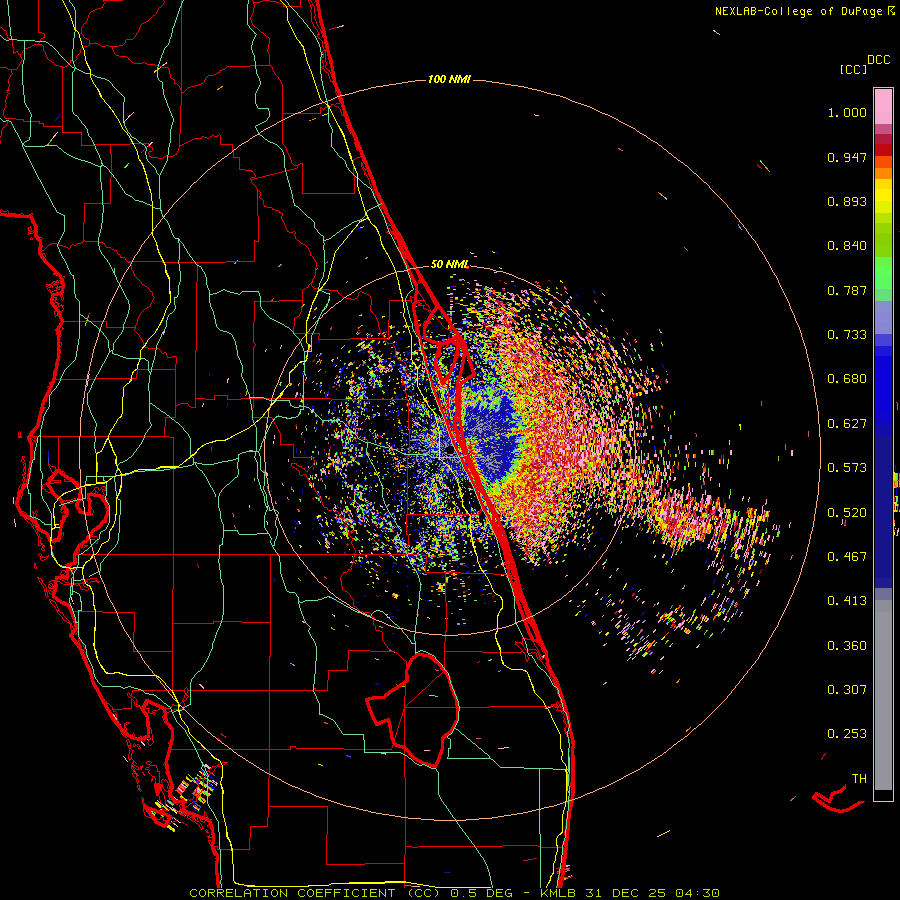Pick the gray lower segment of the color bar

pos(883,695)
